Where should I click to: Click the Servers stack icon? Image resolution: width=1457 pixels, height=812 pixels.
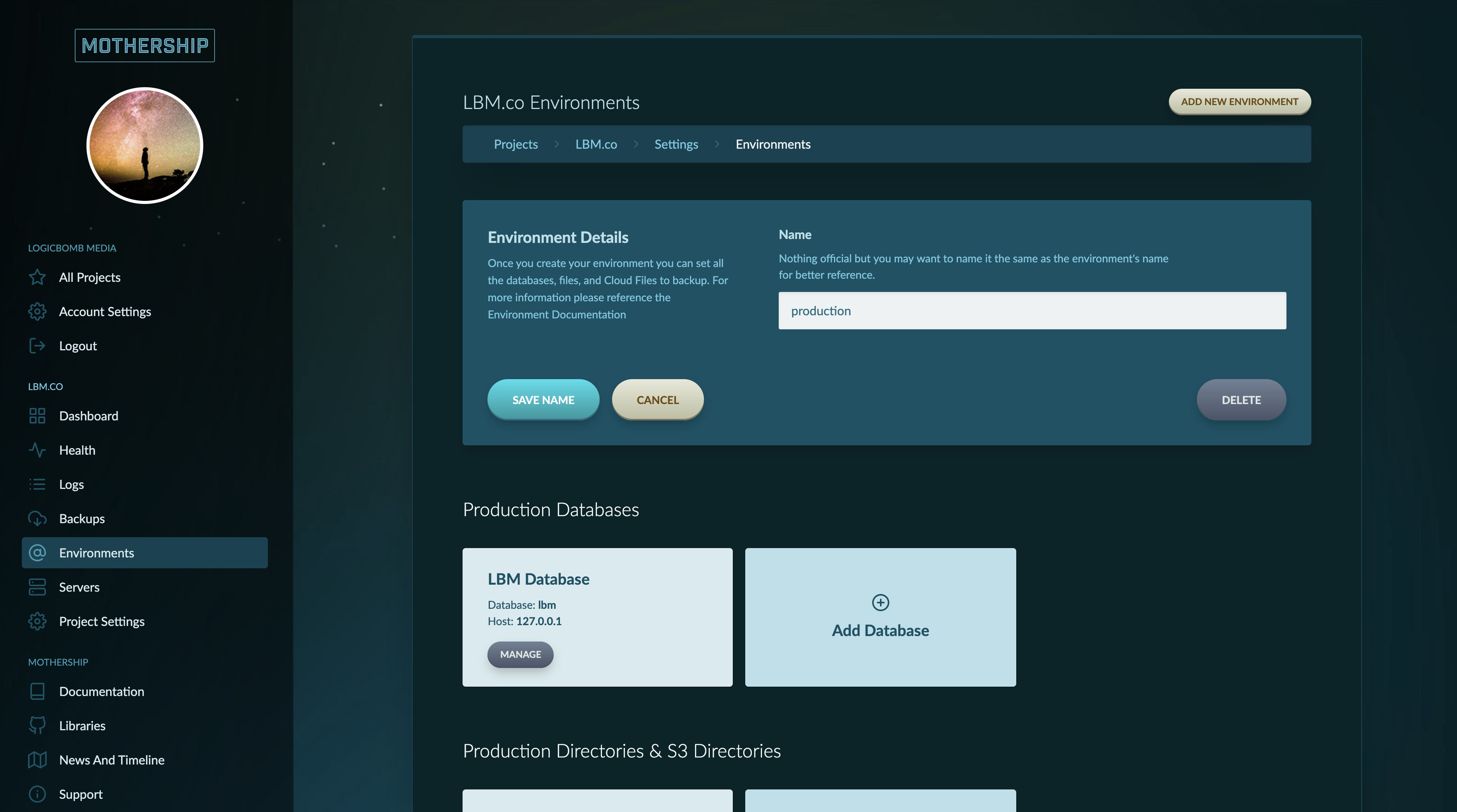(x=37, y=587)
